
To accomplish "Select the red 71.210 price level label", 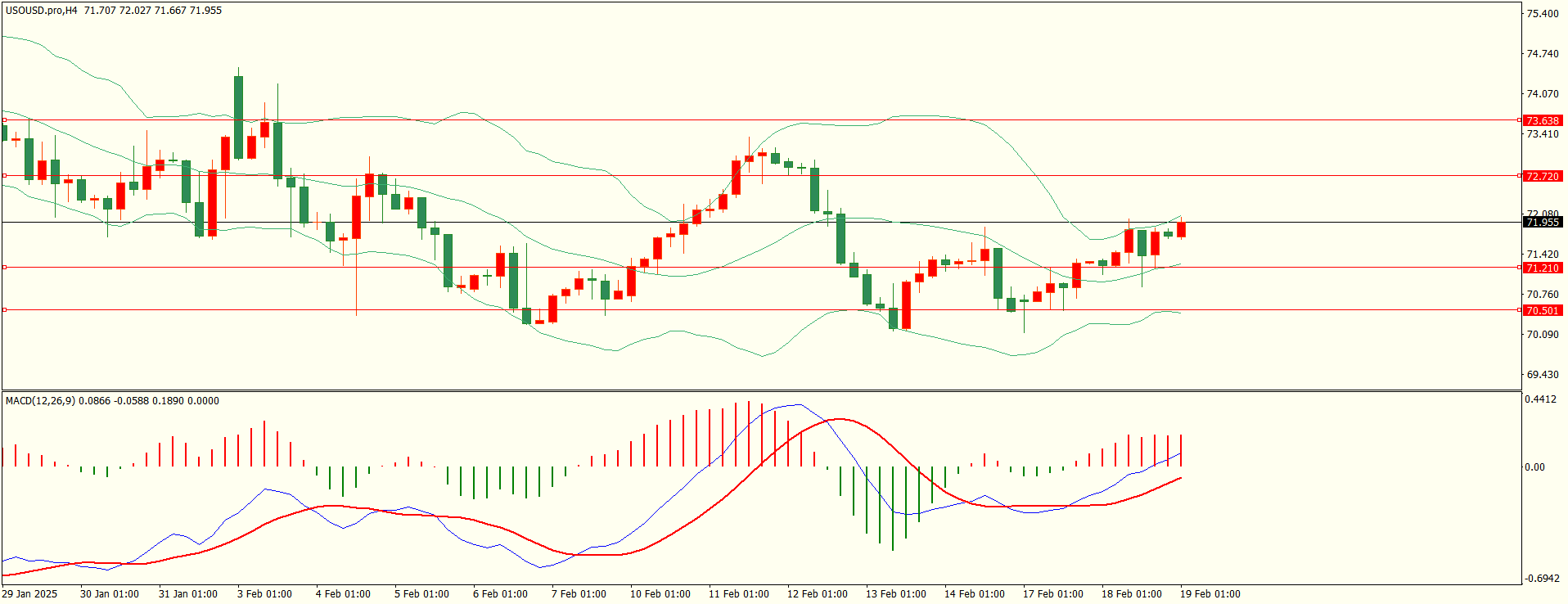I will [x=1543, y=268].
